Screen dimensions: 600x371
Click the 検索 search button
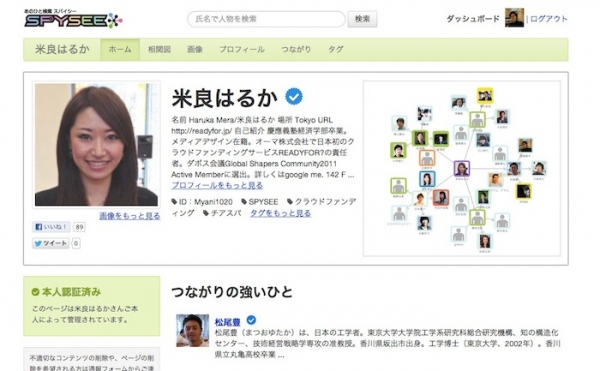click(x=362, y=19)
